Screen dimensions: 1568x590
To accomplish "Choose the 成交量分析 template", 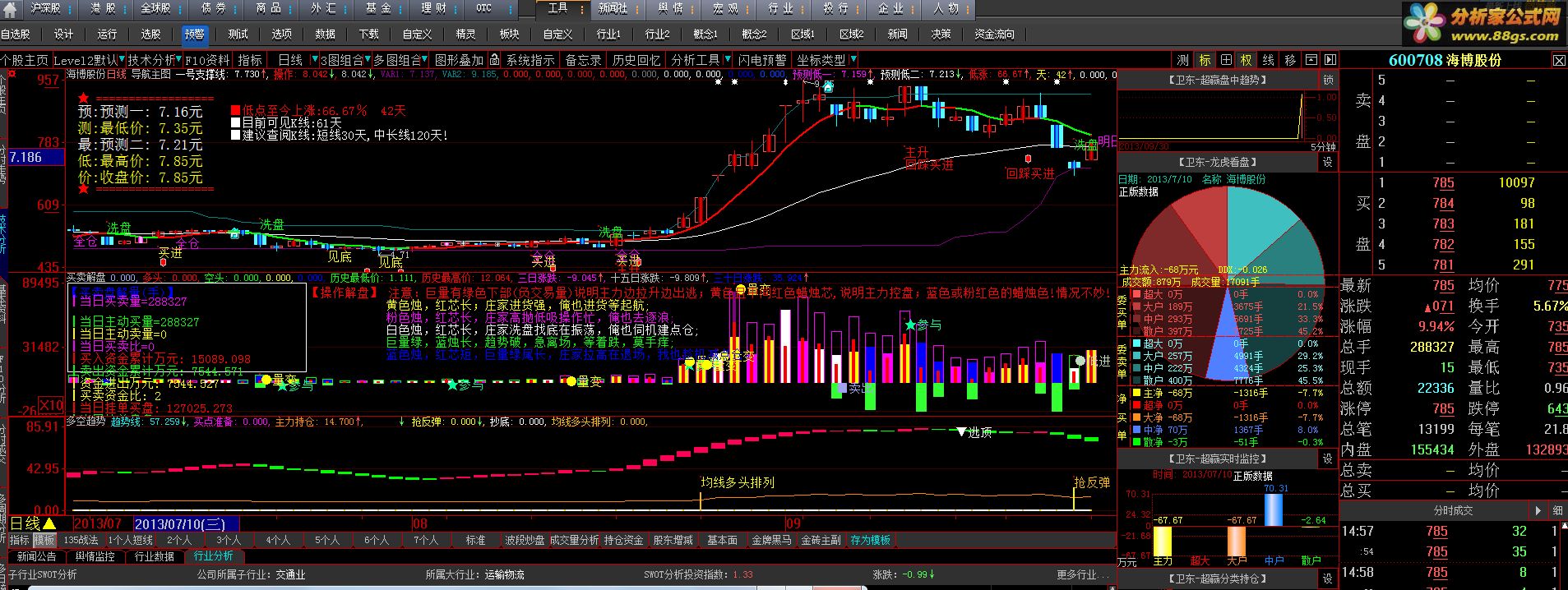I will tap(574, 541).
